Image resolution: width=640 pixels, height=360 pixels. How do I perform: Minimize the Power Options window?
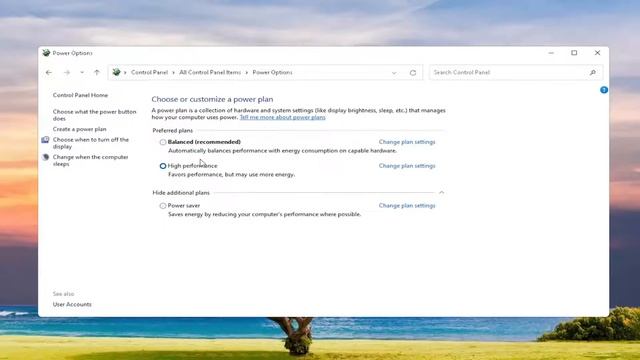(x=551, y=53)
